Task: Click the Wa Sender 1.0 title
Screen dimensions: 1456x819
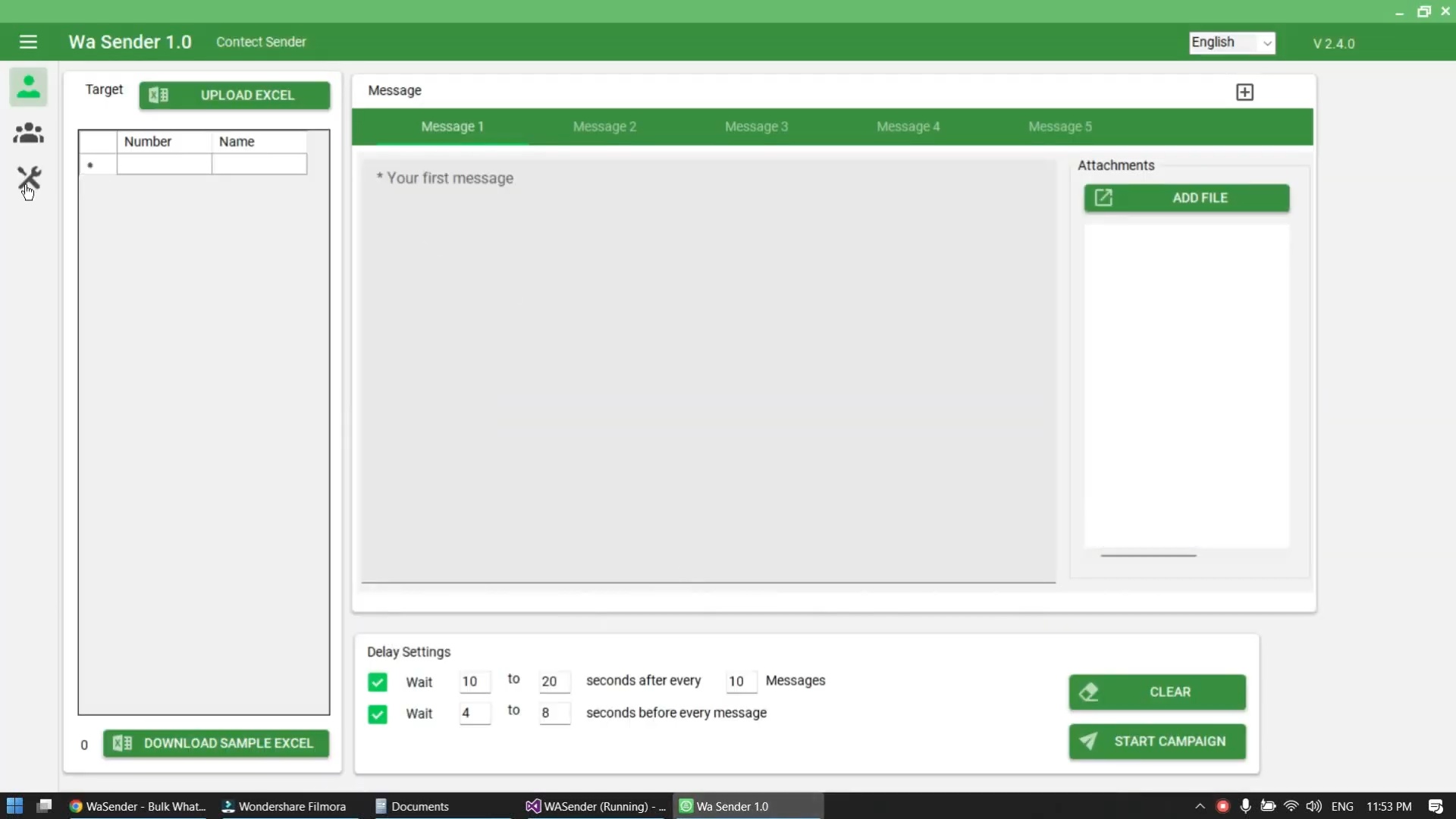Action: point(130,42)
